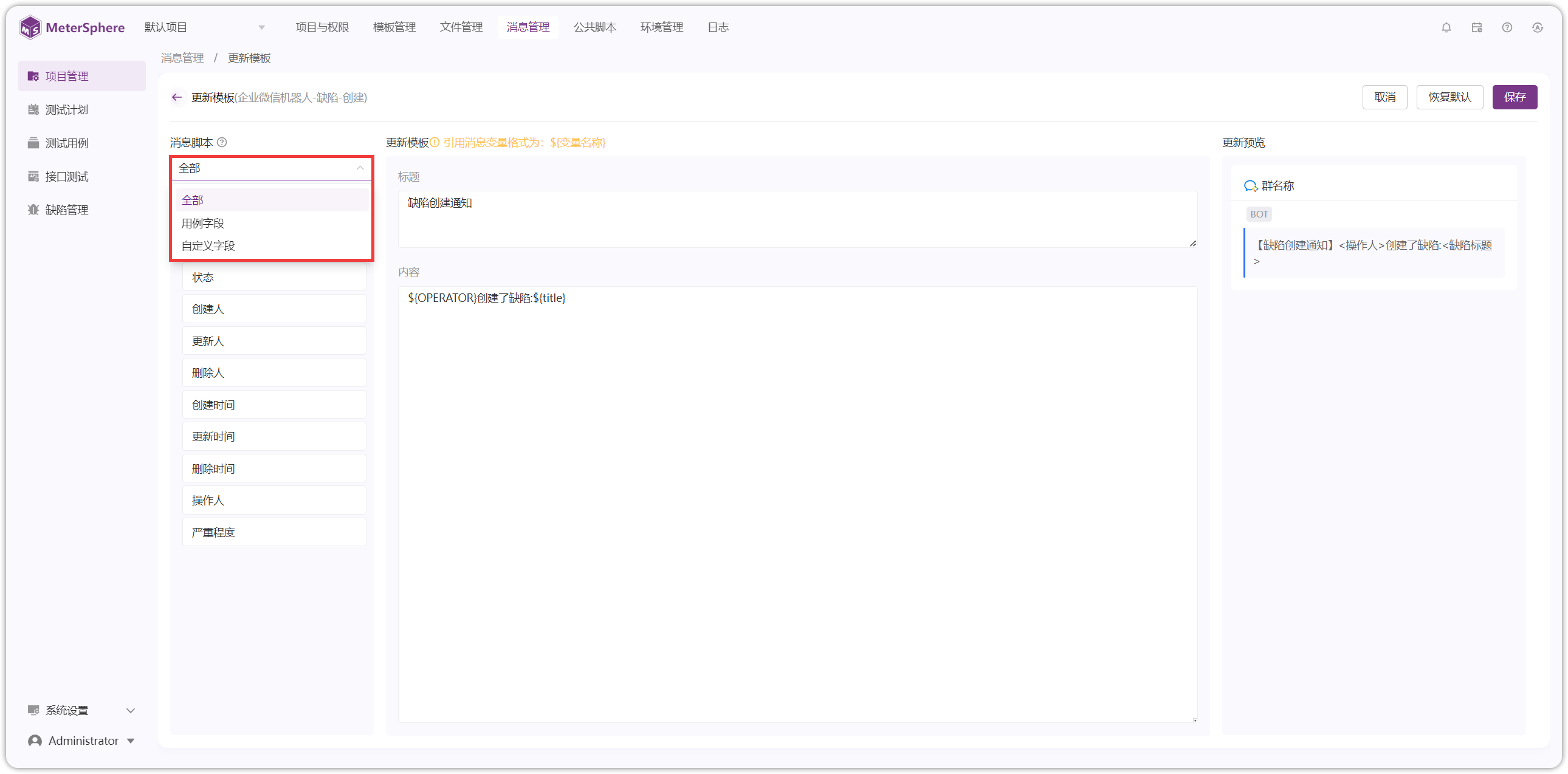Insert the 严重程度 variable field
1568x774 pixels.
[274, 532]
